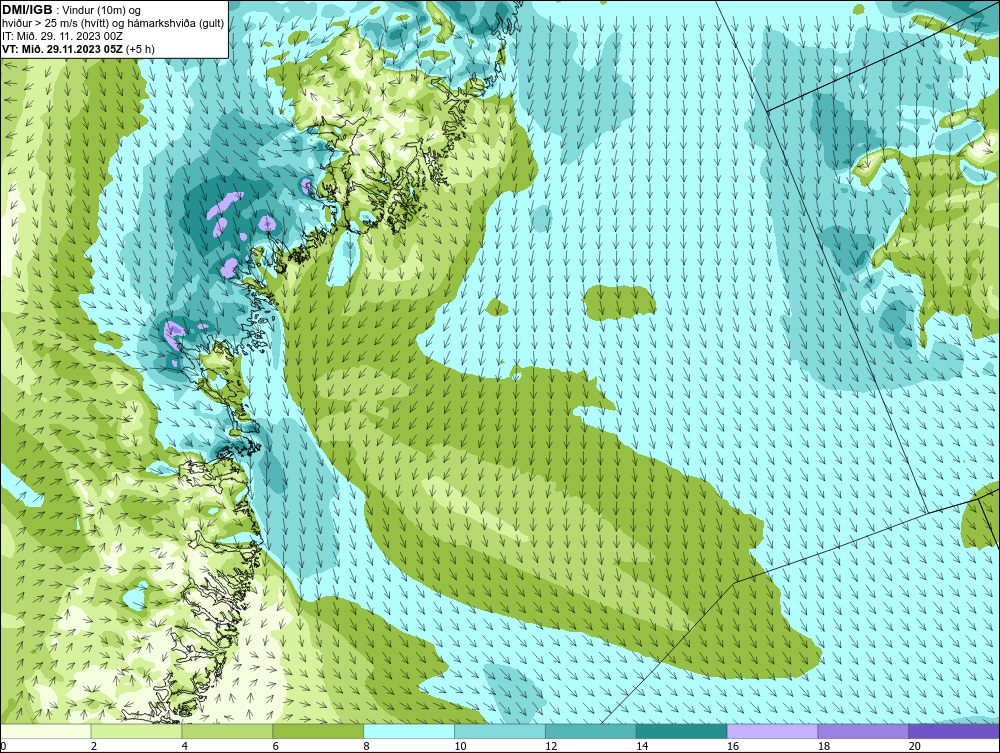Click the legend value label 12
1000x753 pixels.
(x=551, y=746)
